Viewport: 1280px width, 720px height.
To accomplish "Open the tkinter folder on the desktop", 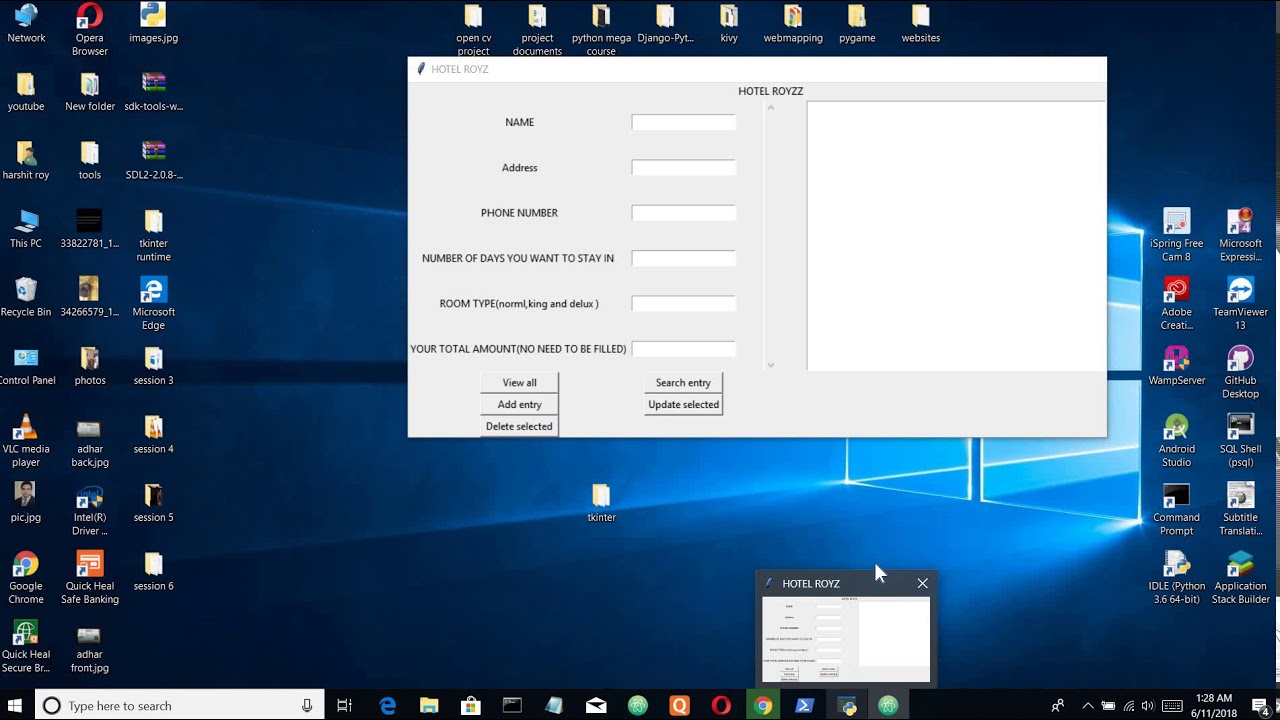I will click(601, 497).
